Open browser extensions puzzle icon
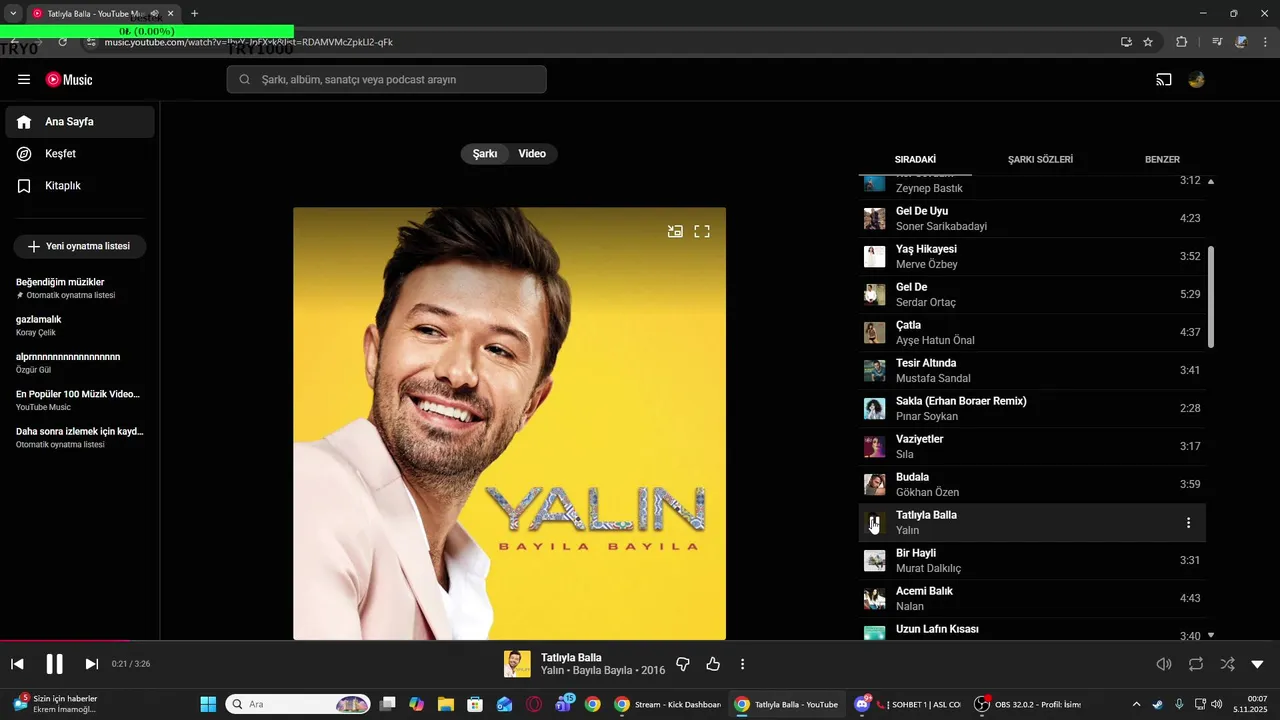 1181,42
